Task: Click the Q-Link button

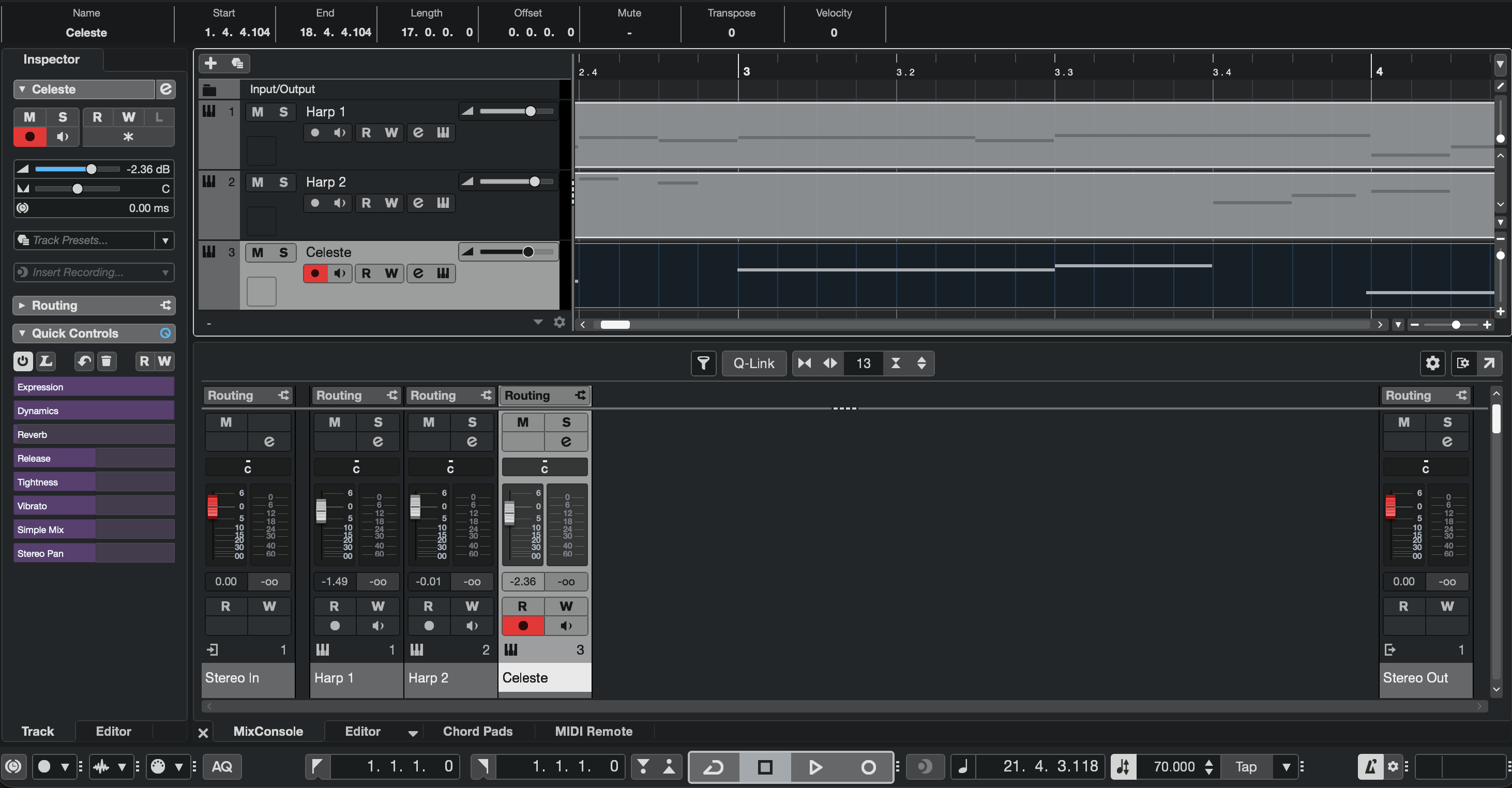Action: coord(753,363)
